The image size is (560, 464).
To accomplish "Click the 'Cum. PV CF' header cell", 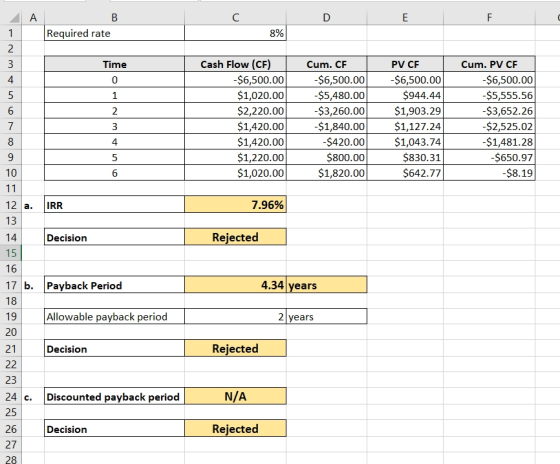I will (489, 64).
